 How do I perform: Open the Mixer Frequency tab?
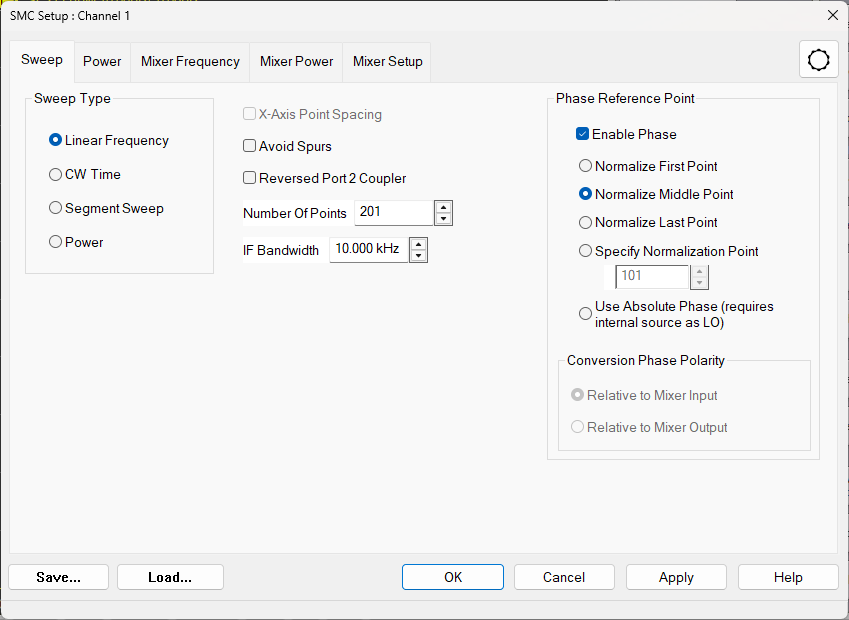[190, 62]
